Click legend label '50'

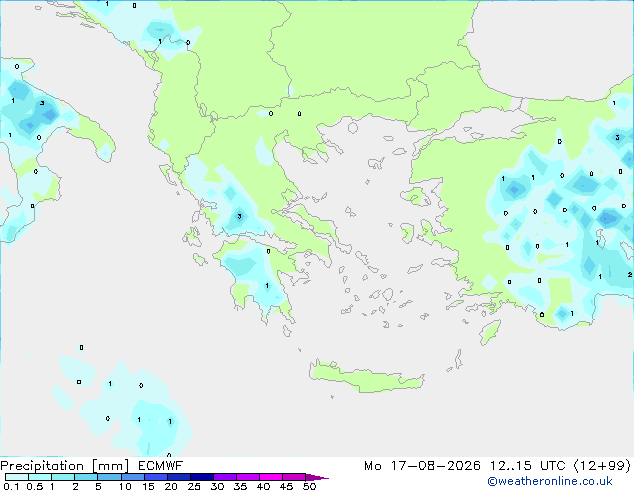point(310,486)
